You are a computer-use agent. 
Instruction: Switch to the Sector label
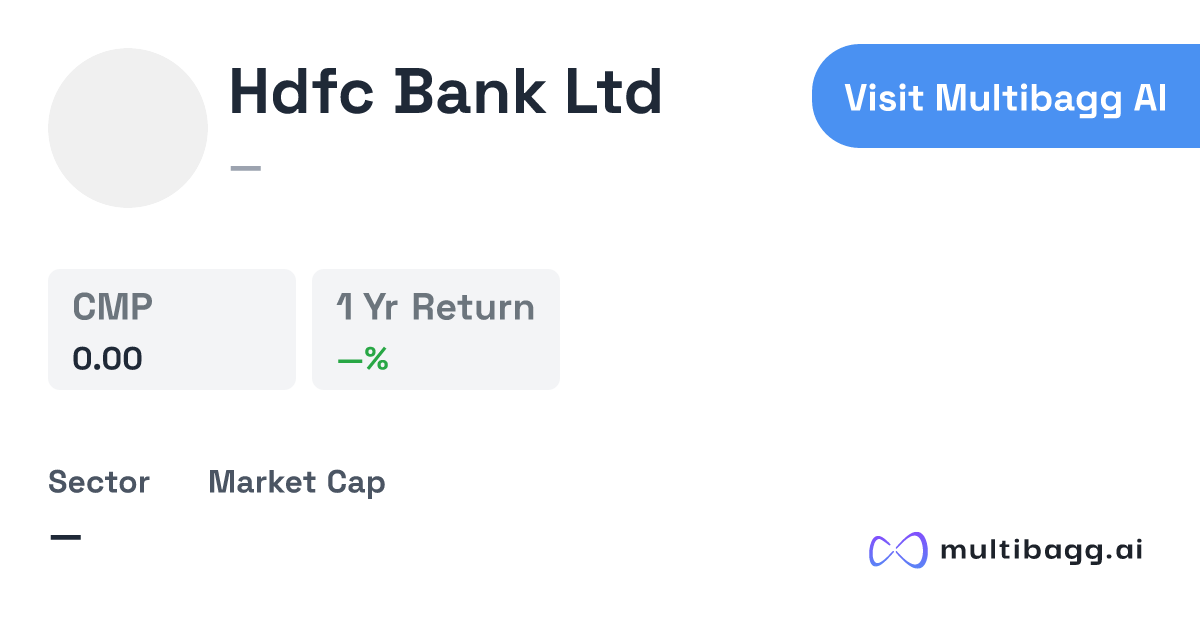[x=99, y=482]
